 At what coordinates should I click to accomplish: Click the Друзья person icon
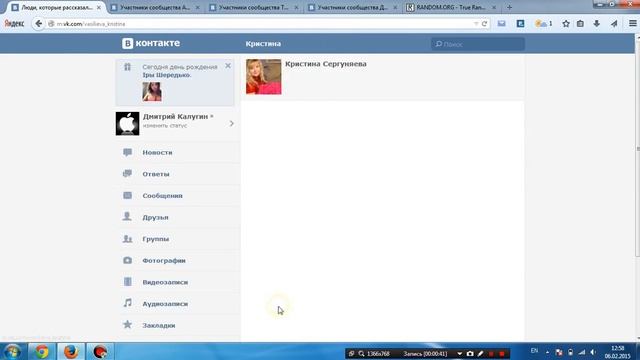tap(127, 217)
